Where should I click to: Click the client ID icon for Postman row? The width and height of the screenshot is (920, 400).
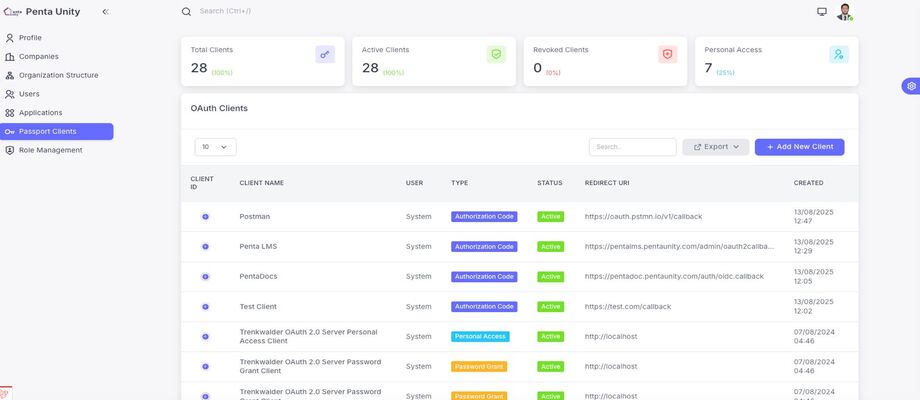coord(205,217)
